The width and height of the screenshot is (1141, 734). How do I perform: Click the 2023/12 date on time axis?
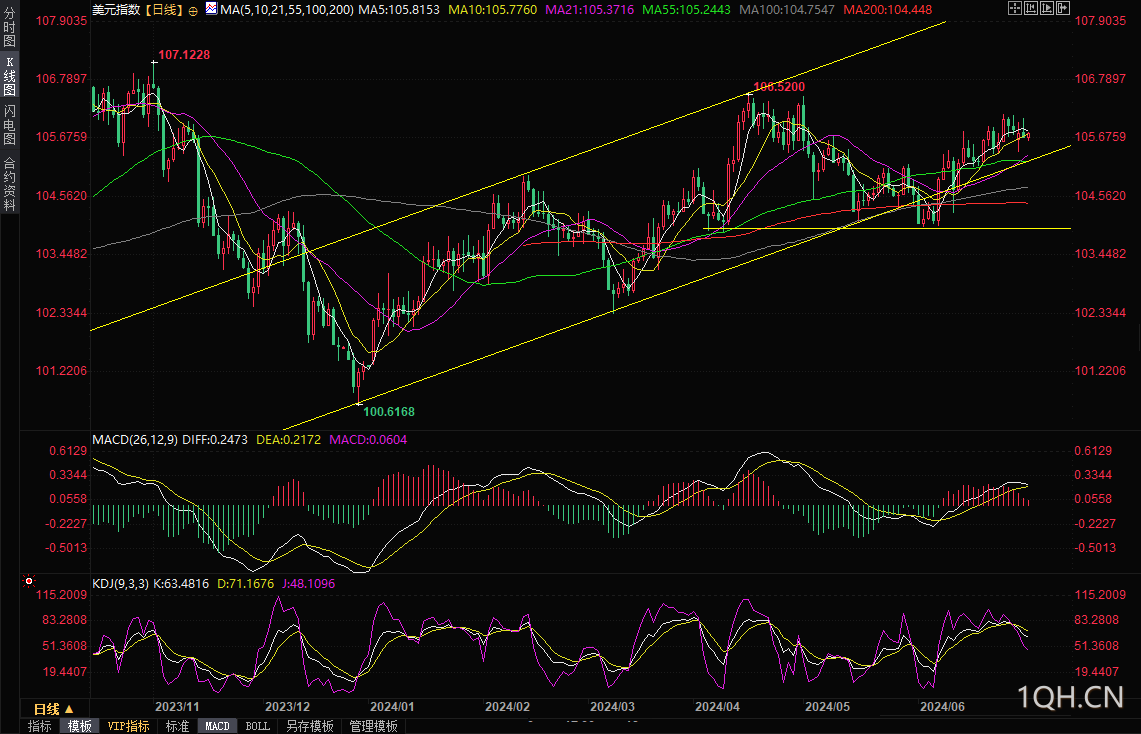pyautogui.click(x=287, y=706)
